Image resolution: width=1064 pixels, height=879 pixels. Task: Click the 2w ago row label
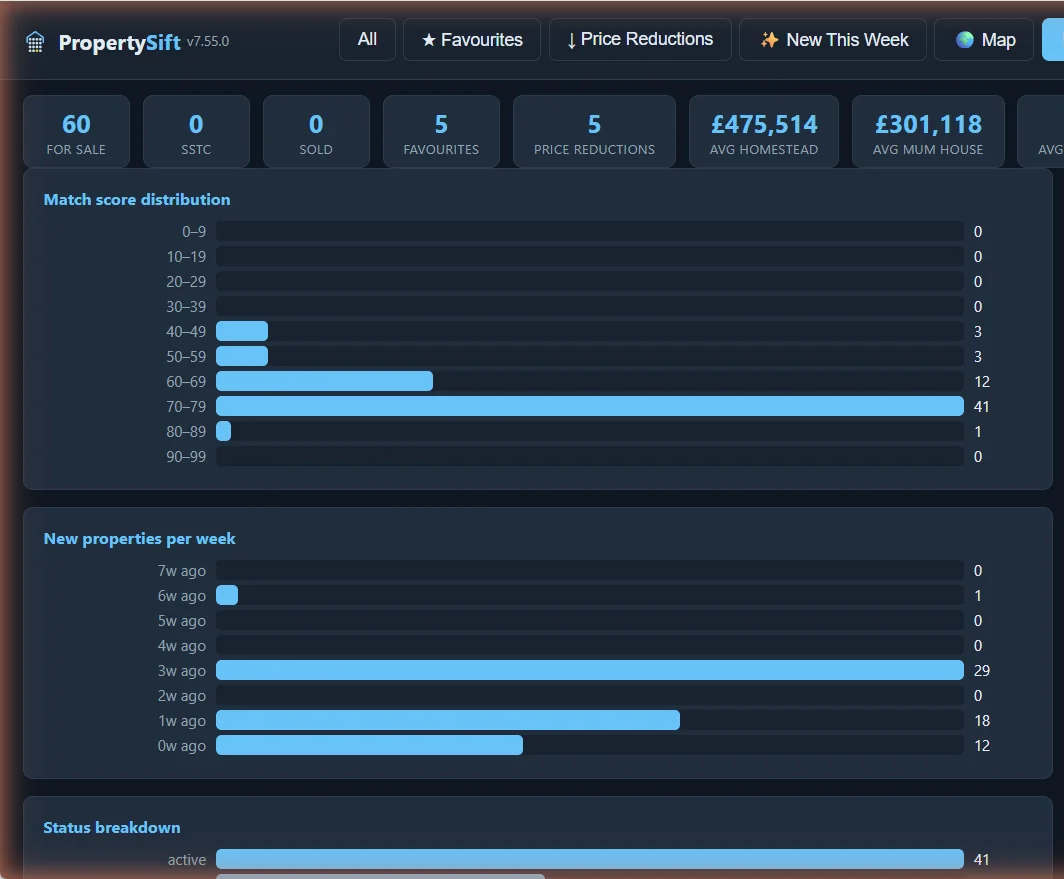[x=182, y=696]
